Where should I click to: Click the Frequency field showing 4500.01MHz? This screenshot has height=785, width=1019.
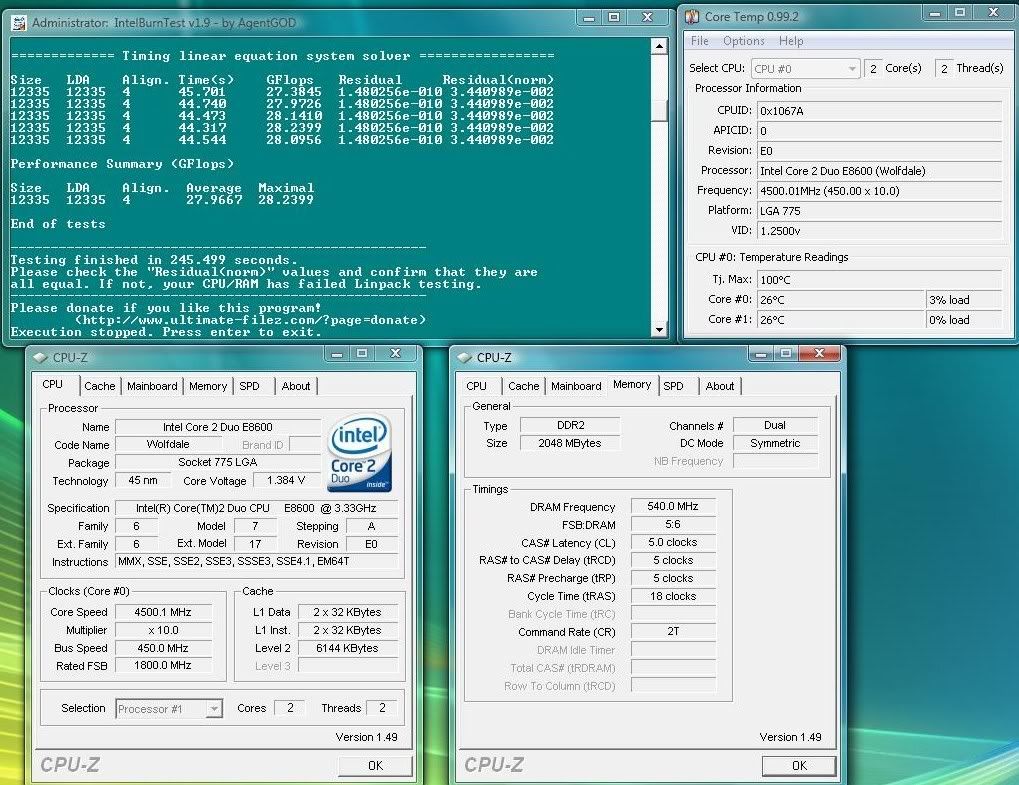coord(879,191)
